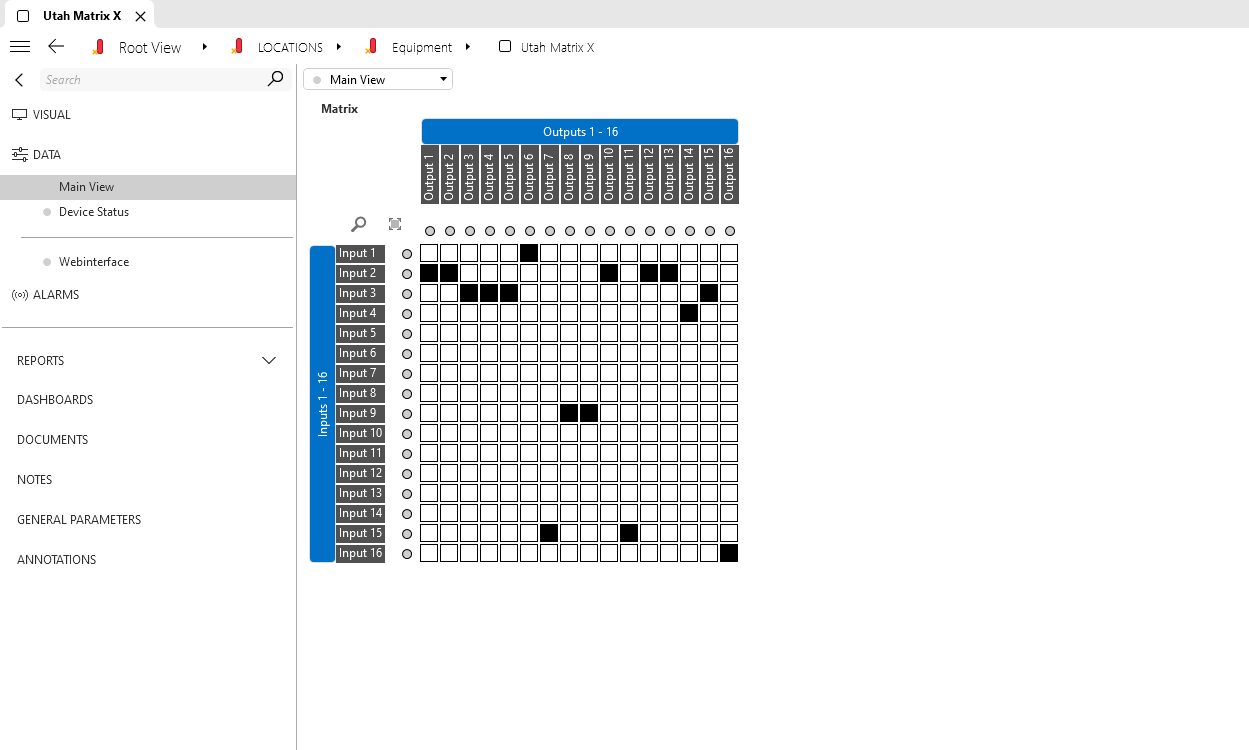Toggle the Input 5 row lock circle

(x=407, y=334)
